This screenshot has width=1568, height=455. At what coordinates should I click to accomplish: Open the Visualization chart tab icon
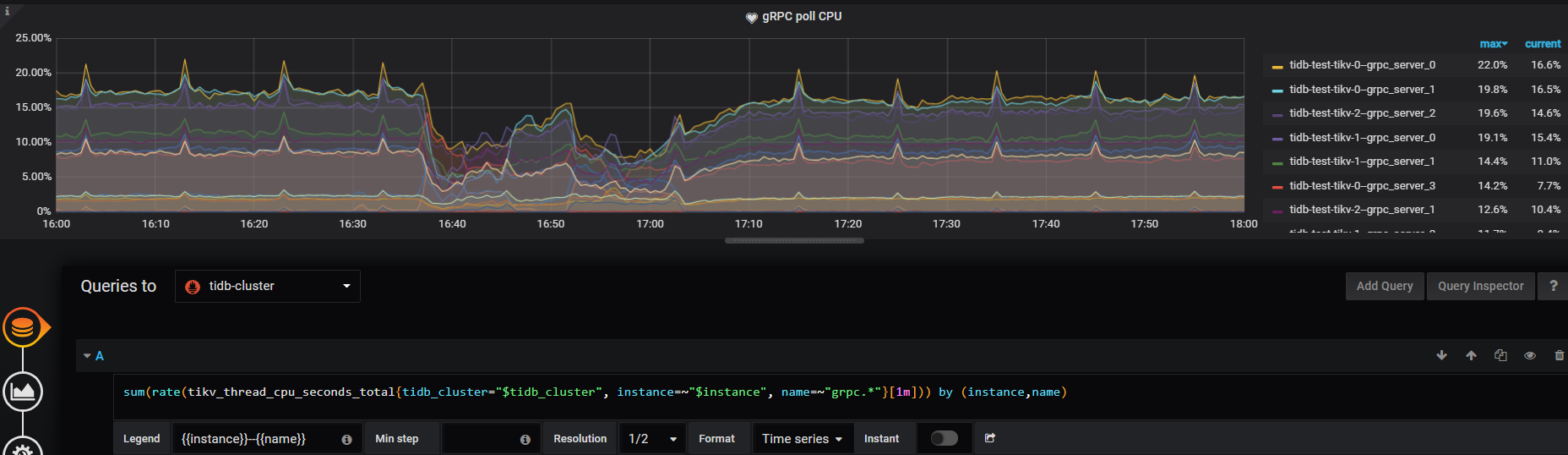pyautogui.click(x=23, y=392)
